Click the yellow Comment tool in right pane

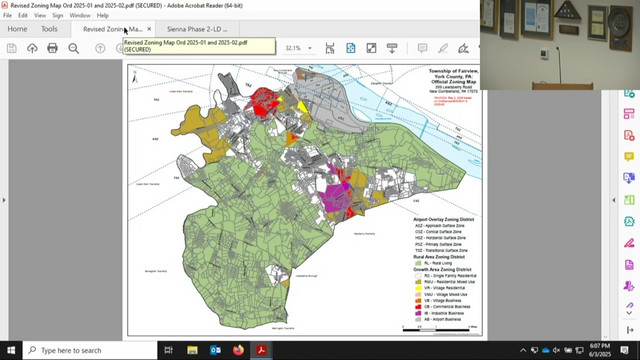click(x=629, y=157)
